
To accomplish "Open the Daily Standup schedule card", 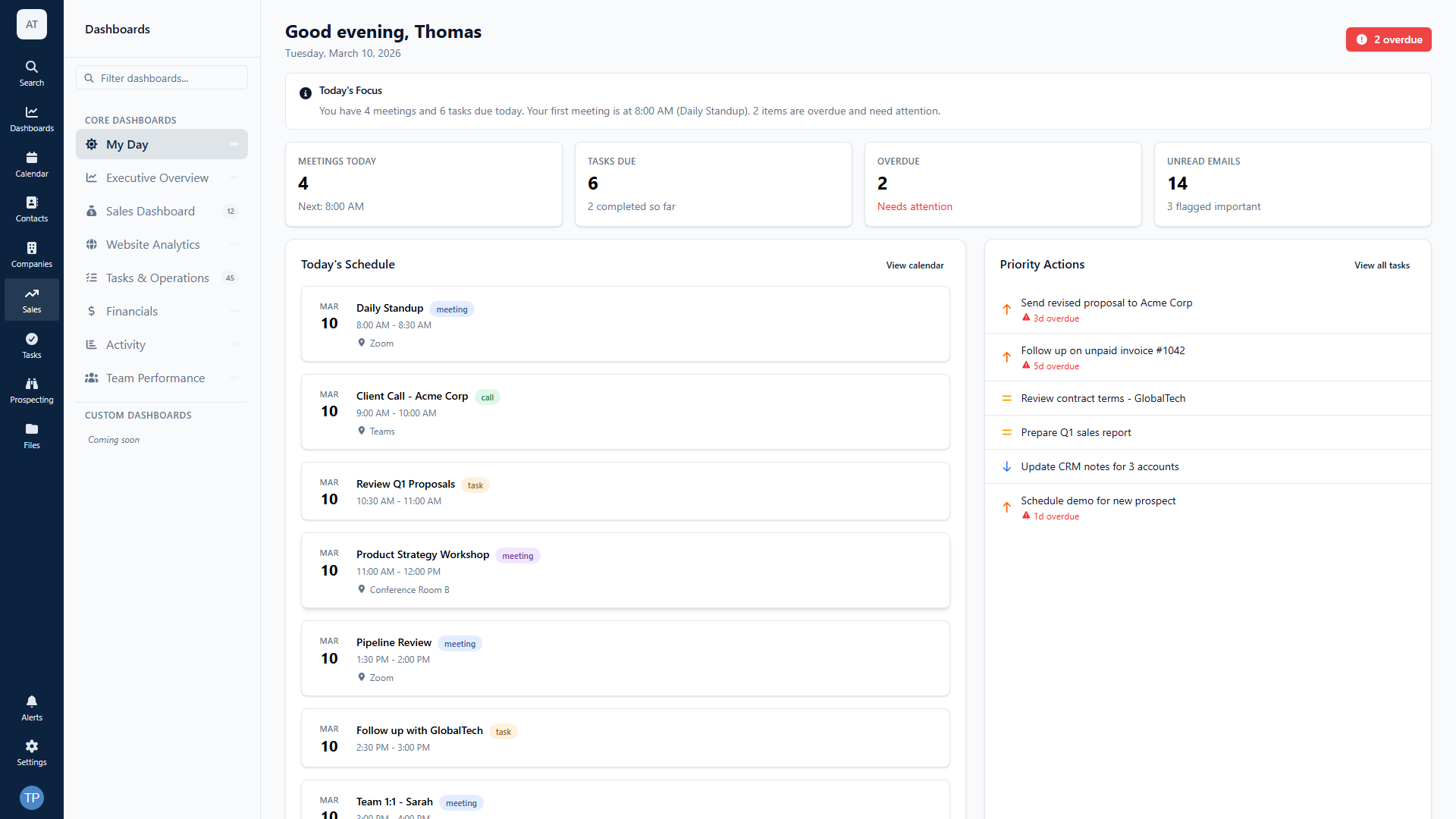I will coord(625,324).
